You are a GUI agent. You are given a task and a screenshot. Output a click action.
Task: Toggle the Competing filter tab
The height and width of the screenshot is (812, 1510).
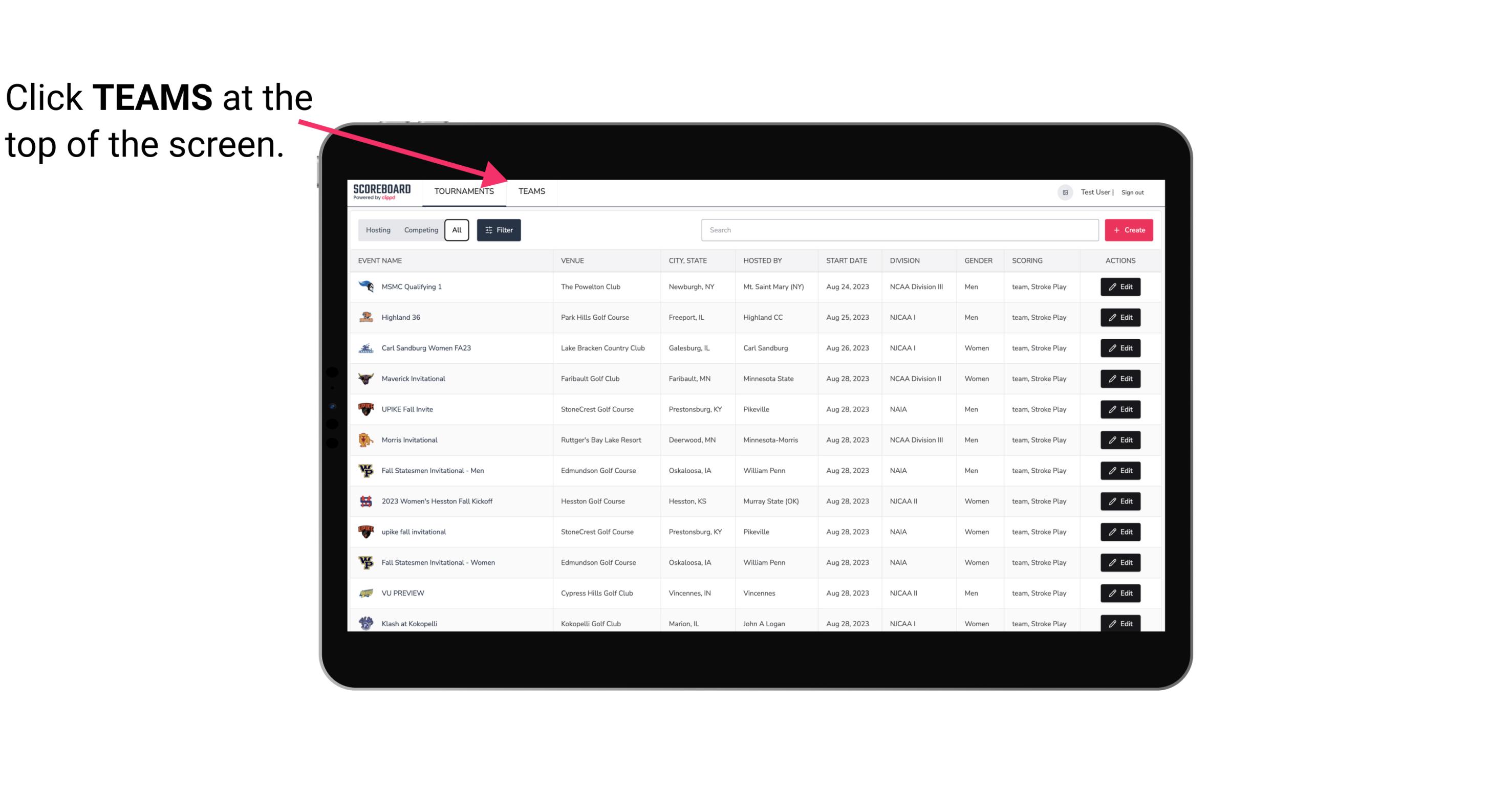pos(419,229)
